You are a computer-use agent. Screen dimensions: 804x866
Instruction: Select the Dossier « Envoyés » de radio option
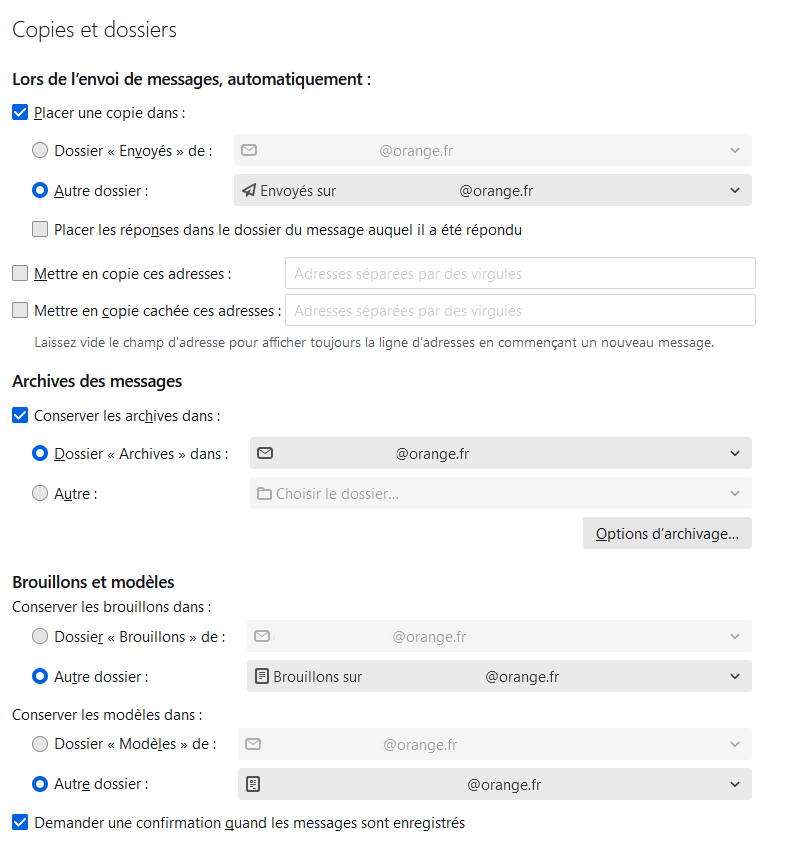(x=40, y=150)
